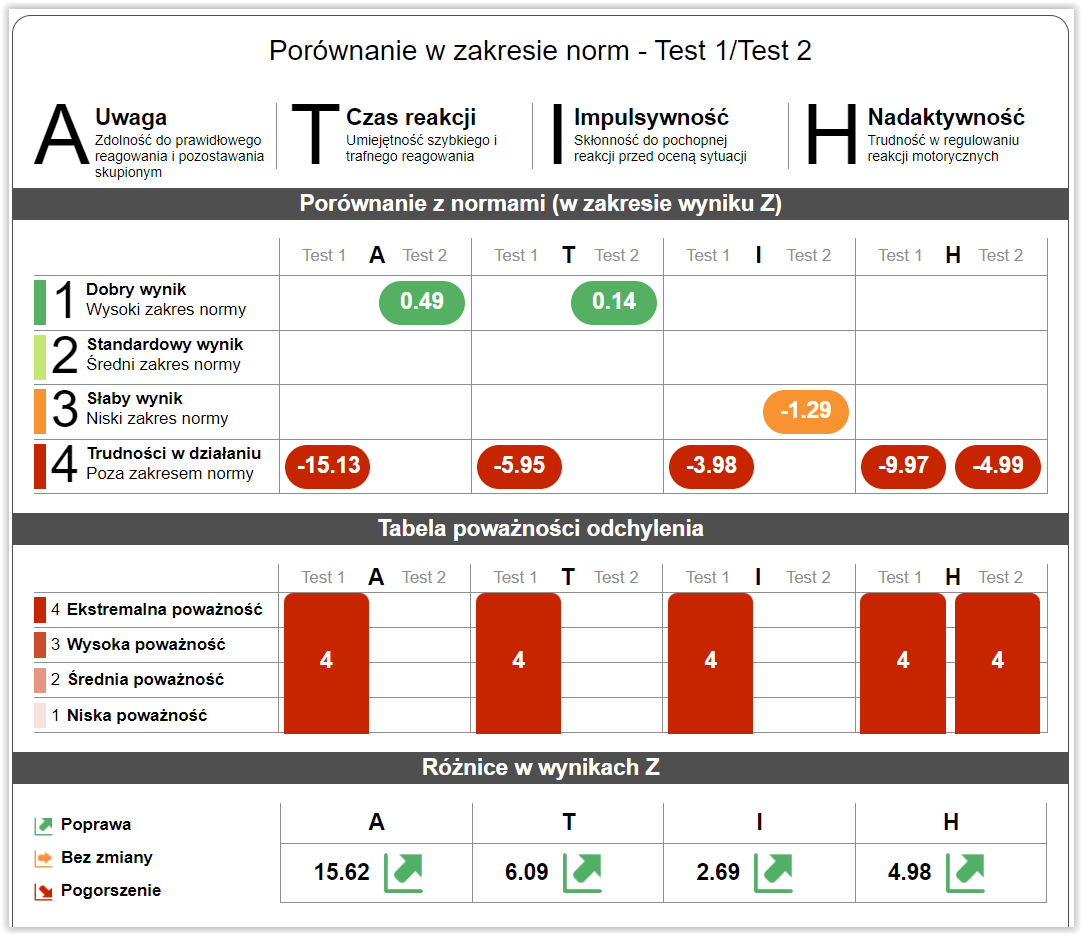Click the Tabela poważności odchylenia section header
The width and height of the screenshot is (1082, 935).
coord(540,529)
